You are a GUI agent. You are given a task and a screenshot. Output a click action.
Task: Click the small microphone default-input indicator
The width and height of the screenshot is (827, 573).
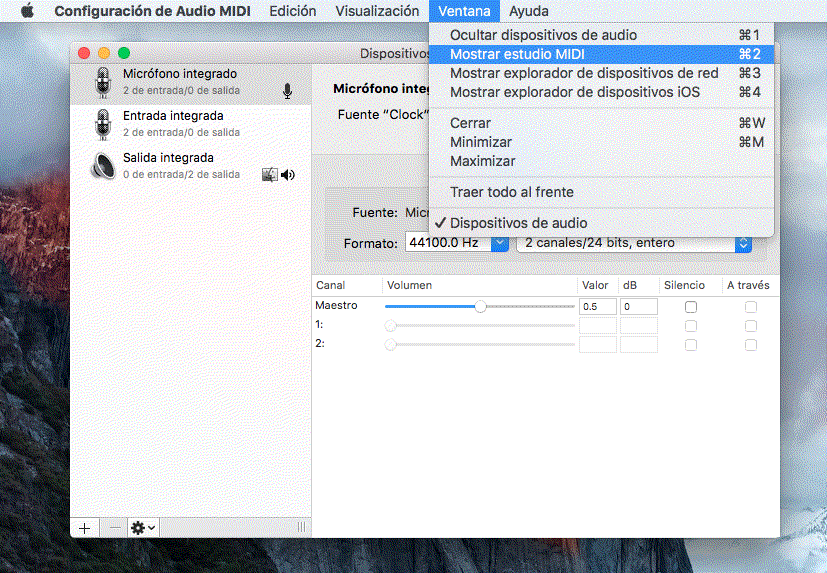pyautogui.click(x=288, y=91)
